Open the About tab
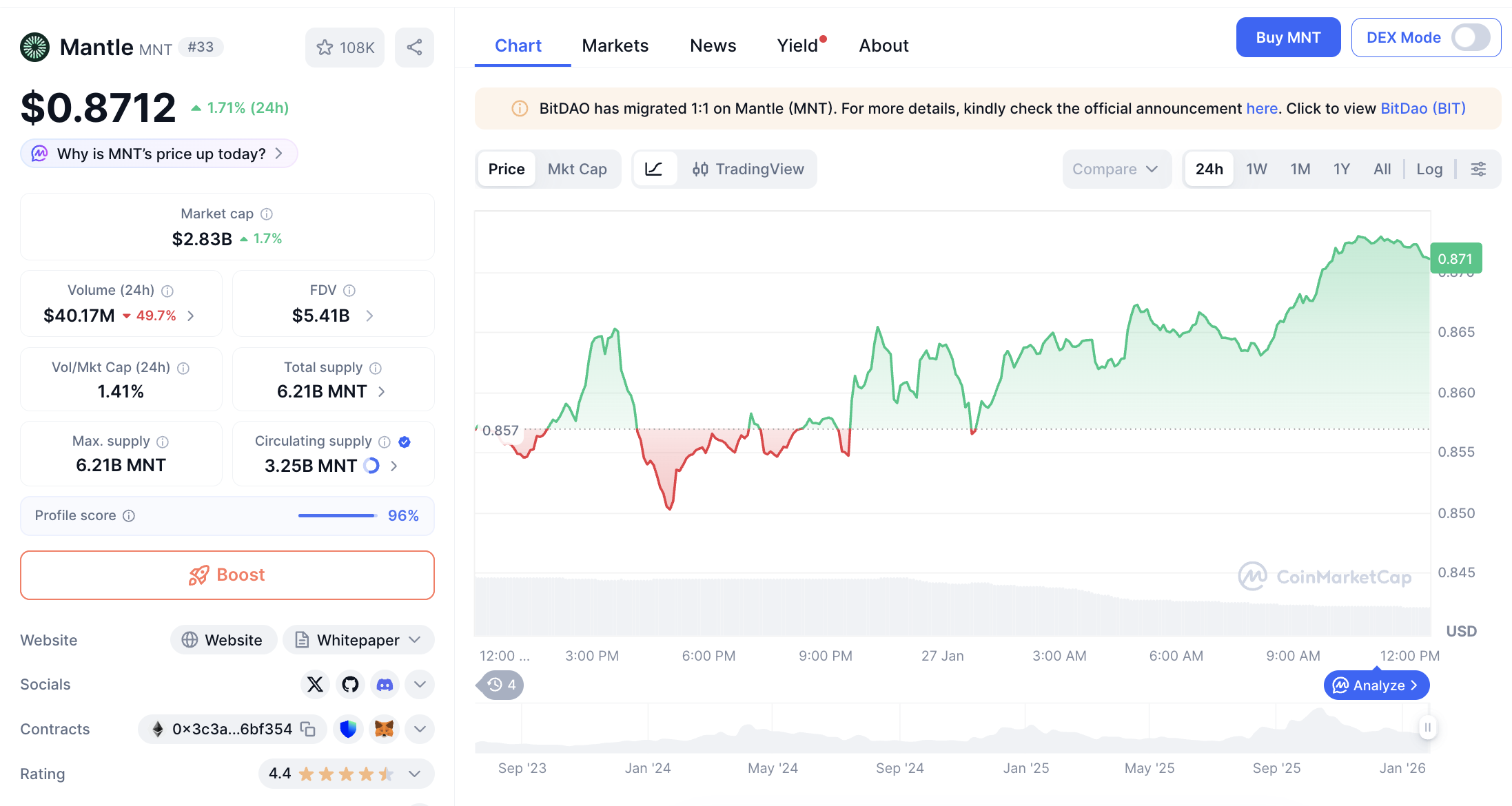Image resolution: width=1512 pixels, height=806 pixels. point(883,45)
